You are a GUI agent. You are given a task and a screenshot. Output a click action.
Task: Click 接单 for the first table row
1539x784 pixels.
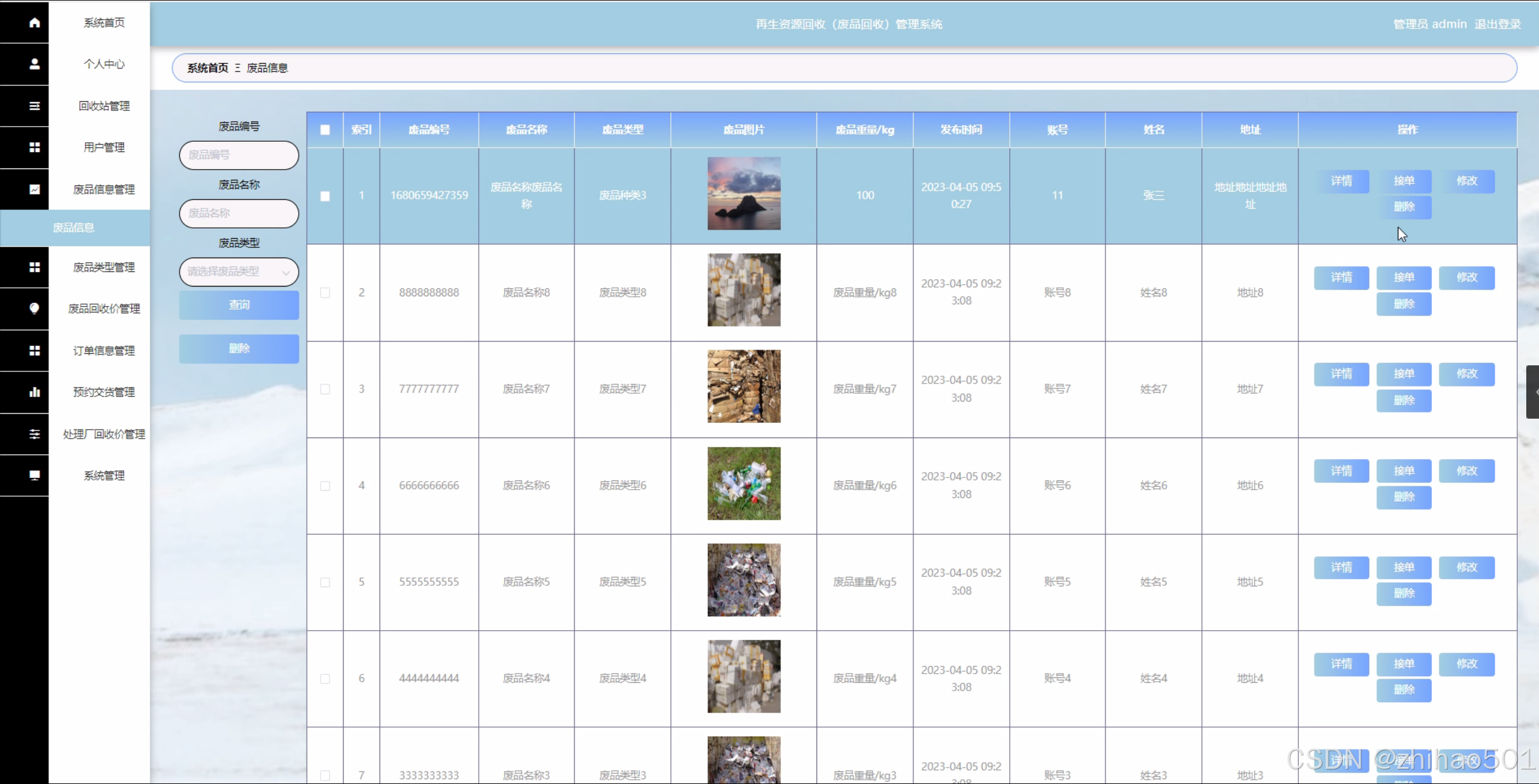(x=1403, y=181)
